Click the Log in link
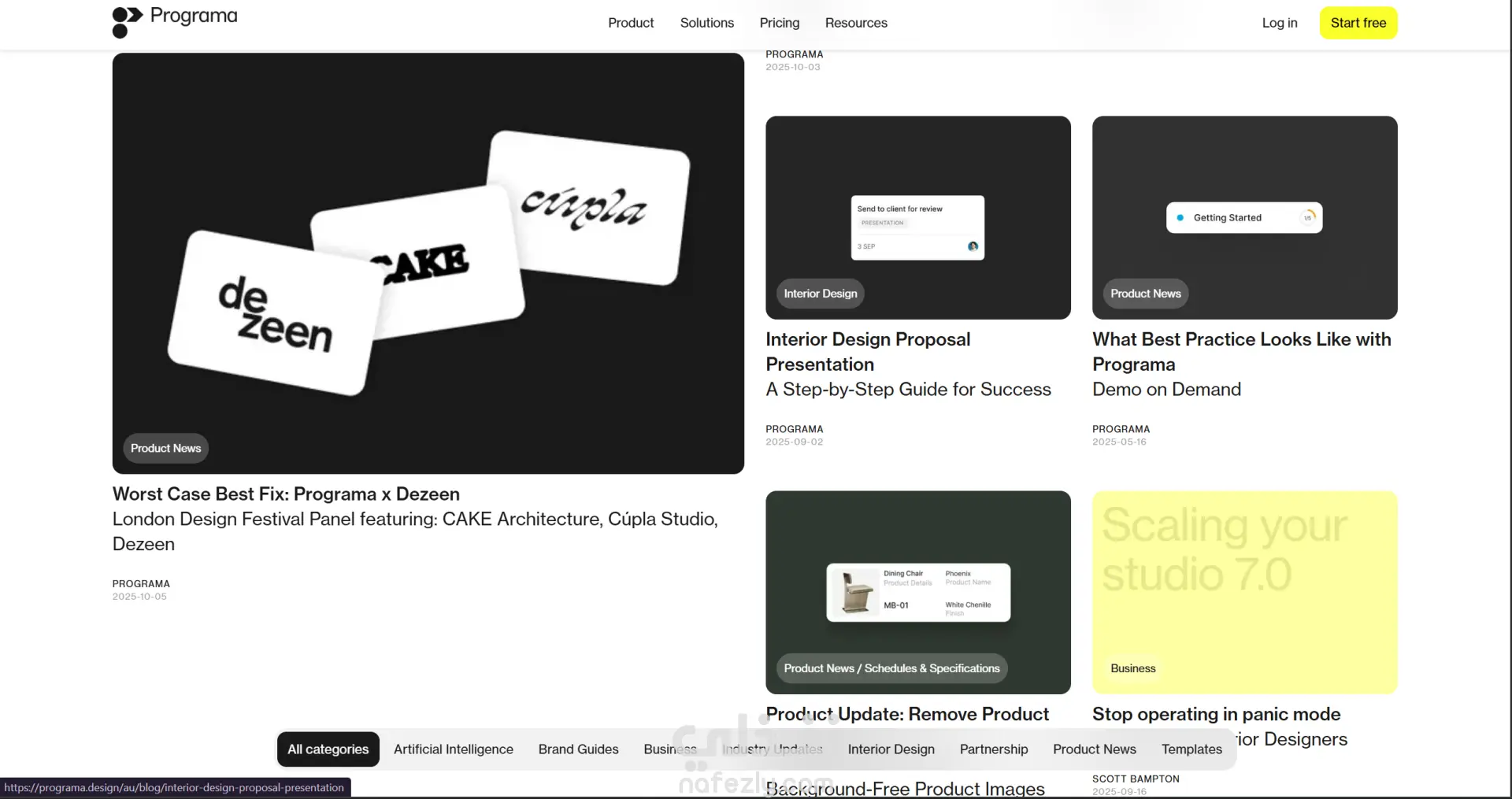 [x=1280, y=23]
